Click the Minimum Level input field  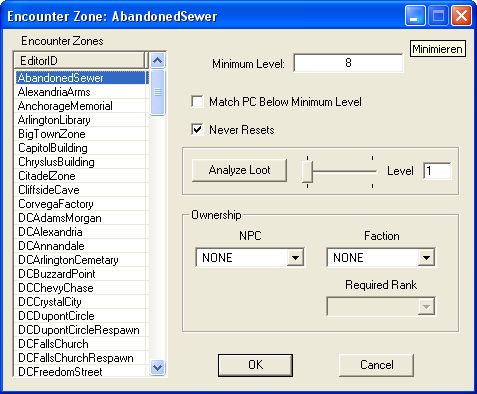(348, 63)
